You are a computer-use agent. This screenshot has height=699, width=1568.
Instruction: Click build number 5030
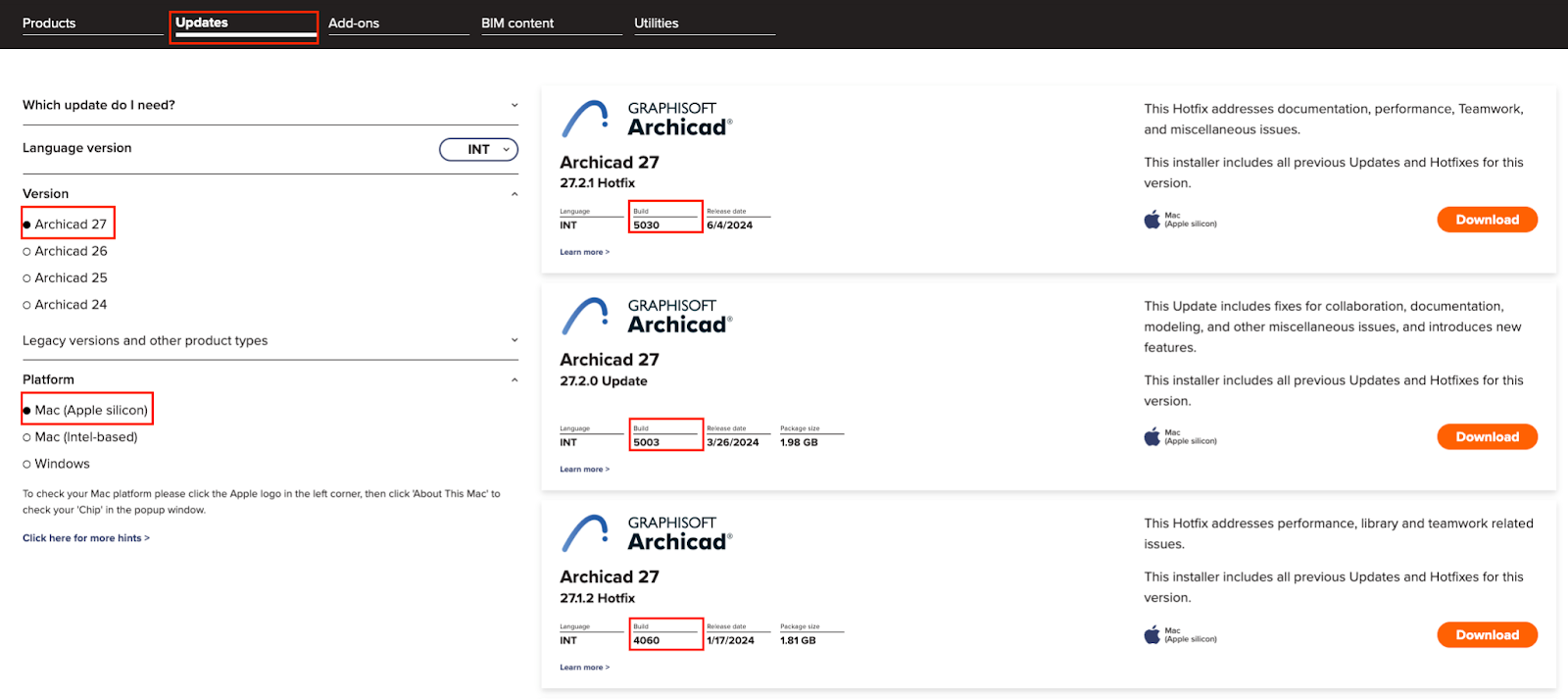tap(646, 225)
